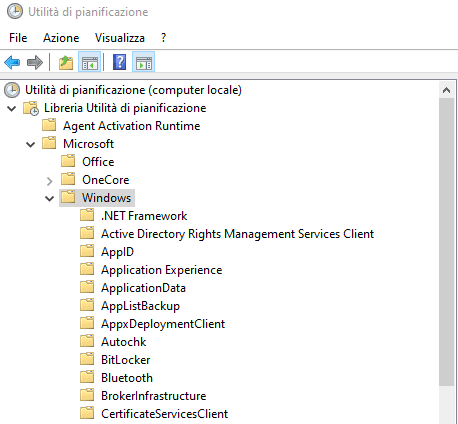Image resolution: width=458 pixels, height=424 pixels.
Task: Collapse the Windows tree node
Action: click(50, 199)
